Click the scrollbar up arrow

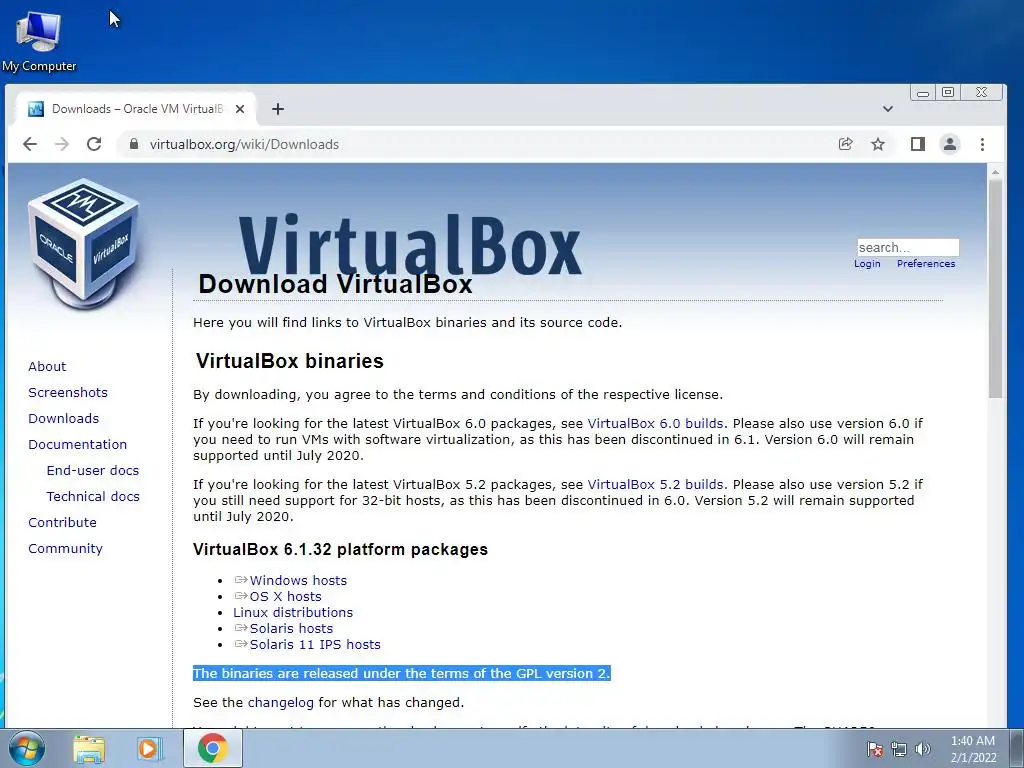point(995,172)
